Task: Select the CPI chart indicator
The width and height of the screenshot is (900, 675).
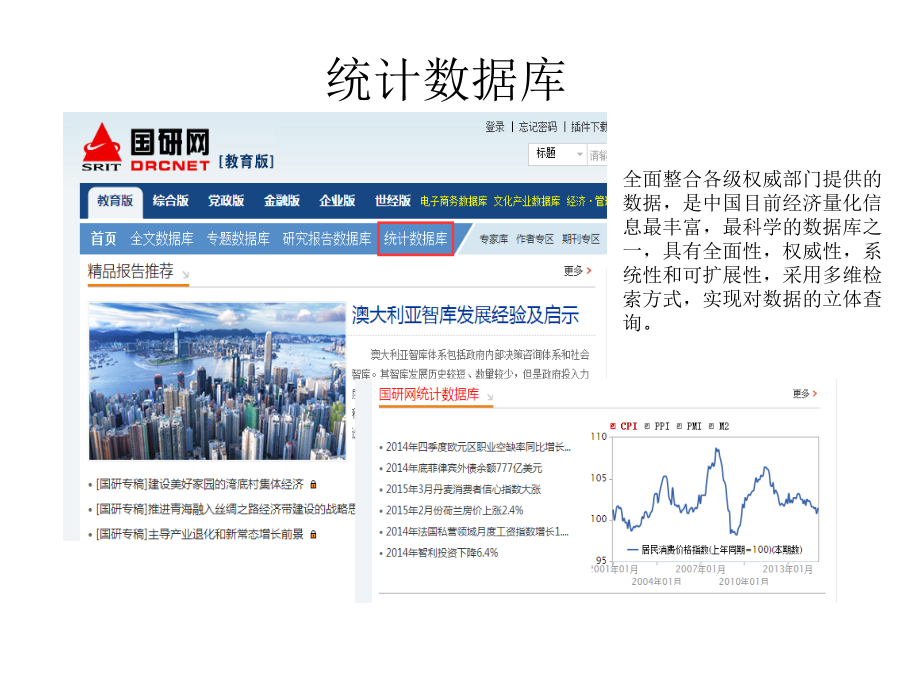Action: (623, 426)
